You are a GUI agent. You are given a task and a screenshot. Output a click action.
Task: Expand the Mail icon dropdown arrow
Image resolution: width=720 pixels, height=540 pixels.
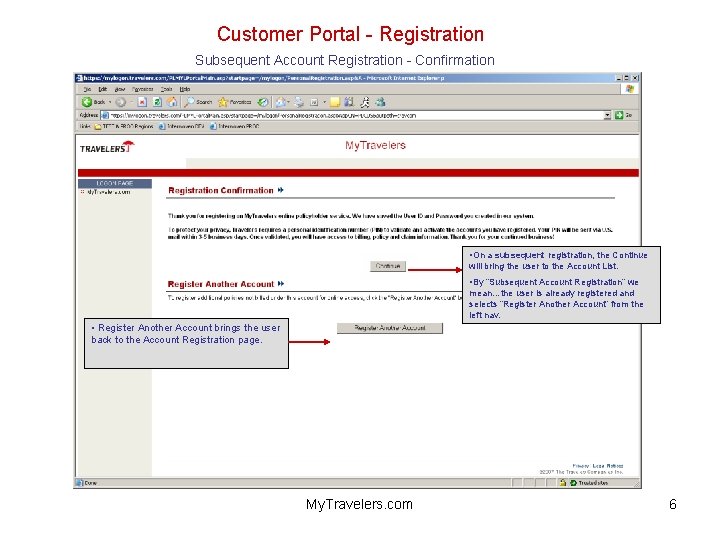(x=288, y=102)
